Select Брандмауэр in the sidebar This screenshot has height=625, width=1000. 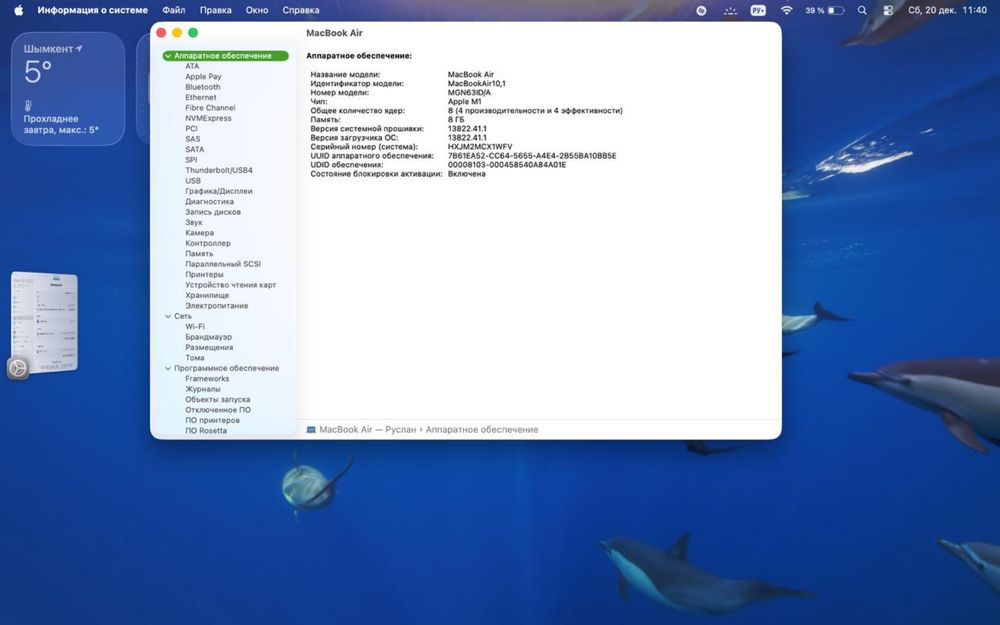tap(209, 337)
